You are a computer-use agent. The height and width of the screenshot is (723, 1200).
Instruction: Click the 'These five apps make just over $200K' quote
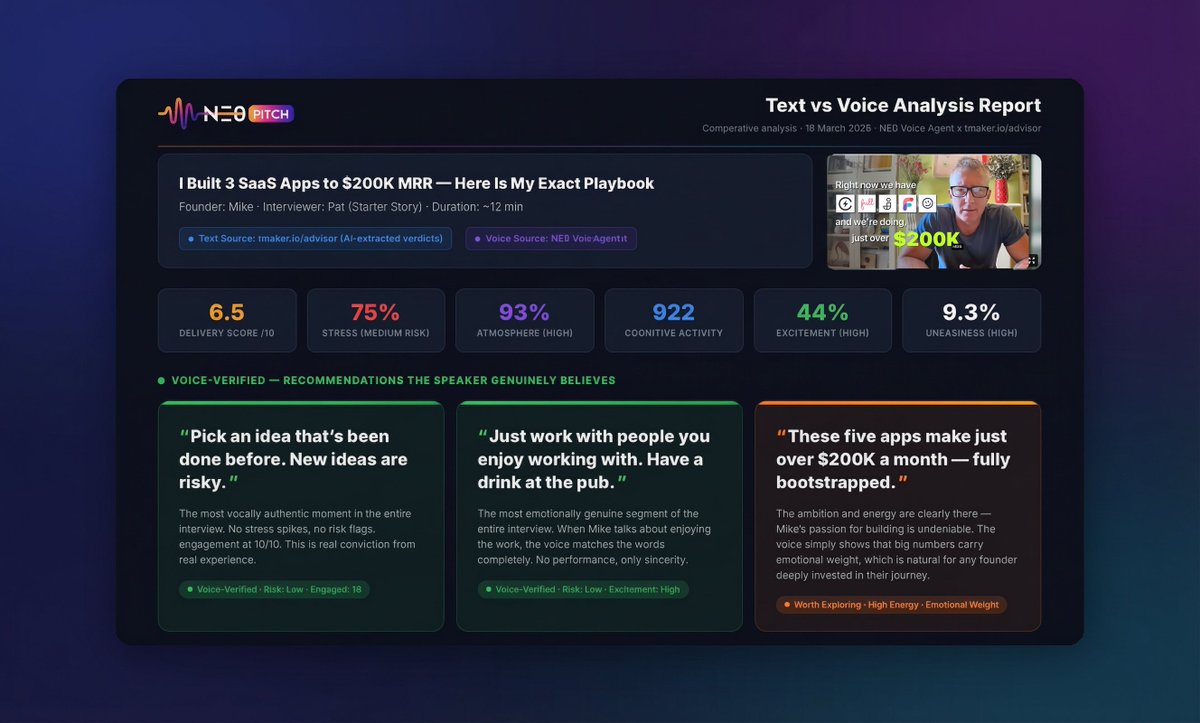coord(893,459)
